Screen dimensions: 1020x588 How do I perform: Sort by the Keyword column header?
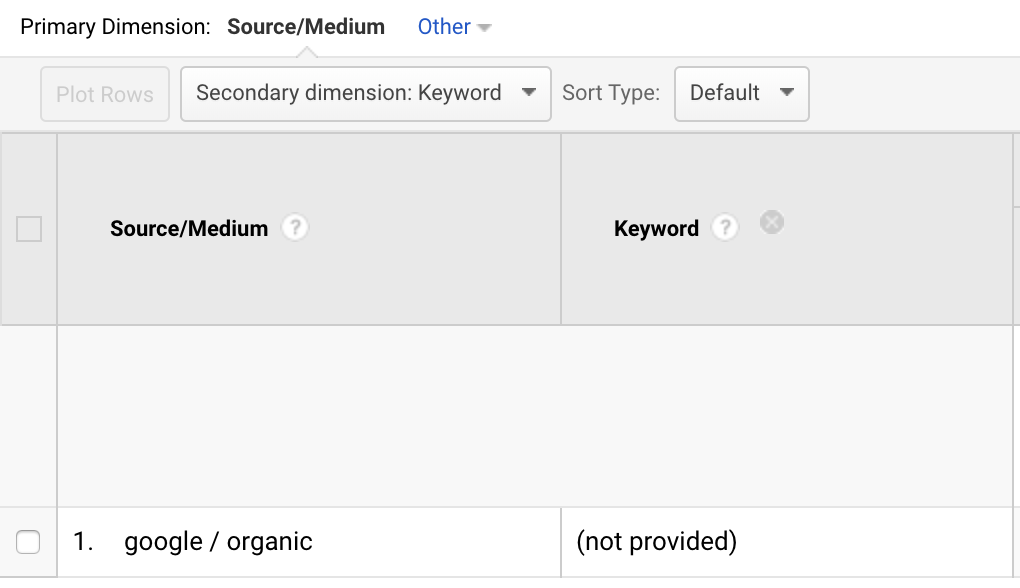[x=656, y=229]
